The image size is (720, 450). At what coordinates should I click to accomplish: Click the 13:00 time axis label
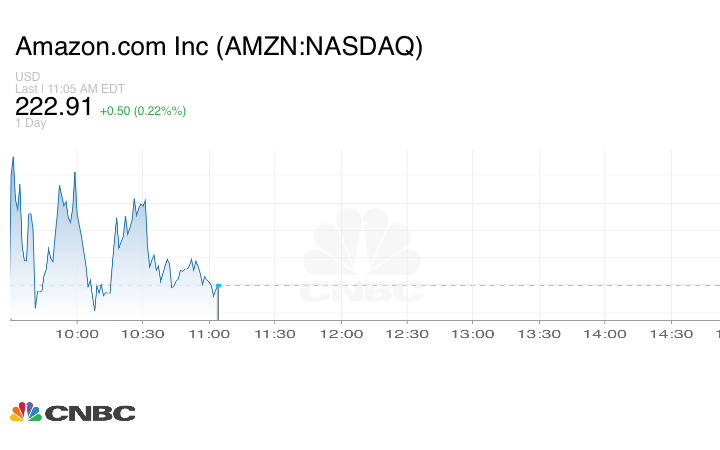coord(473,334)
